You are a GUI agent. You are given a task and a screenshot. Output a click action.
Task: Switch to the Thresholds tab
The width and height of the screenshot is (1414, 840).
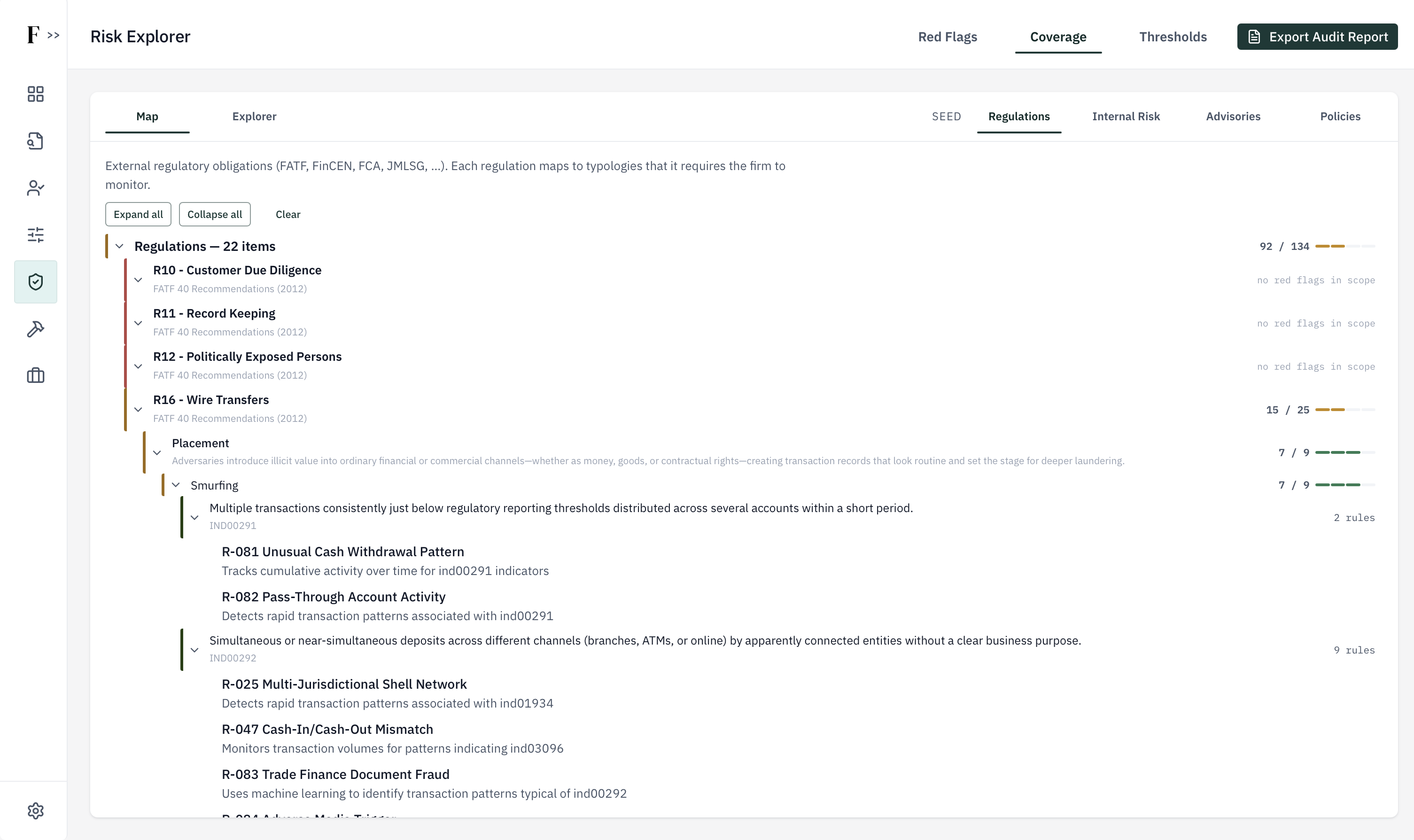click(x=1173, y=37)
